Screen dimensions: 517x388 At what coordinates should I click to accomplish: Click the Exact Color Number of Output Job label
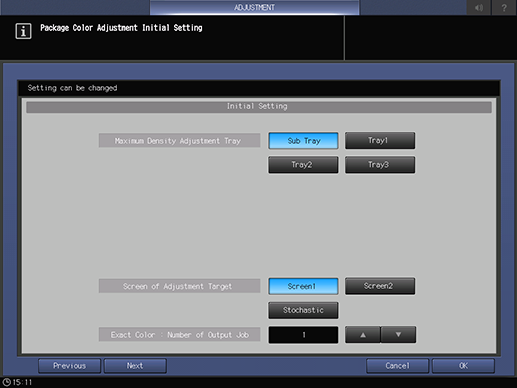coord(179,335)
